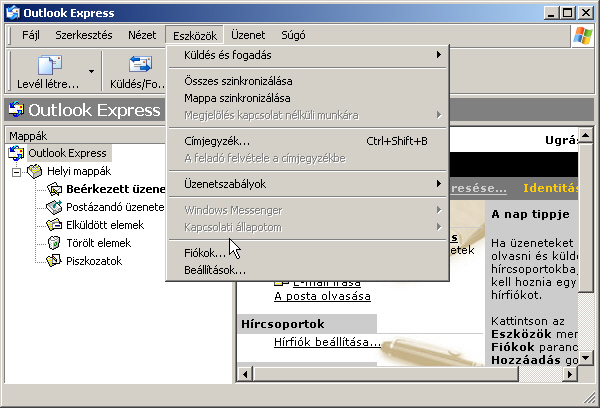Maximize the Outlook Express window
Viewport: 600px width, 408px height.
[x=568, y=13]
